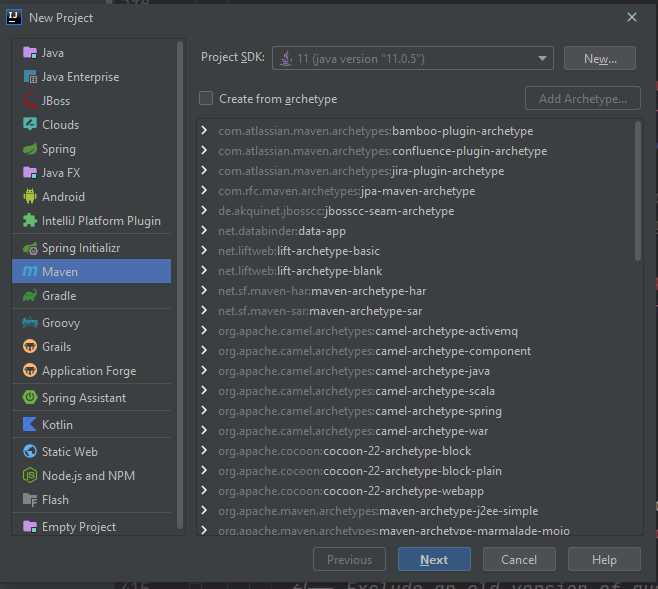The image size is (658, 589).
Task: Click the Previous button
Action: point(349,559)
